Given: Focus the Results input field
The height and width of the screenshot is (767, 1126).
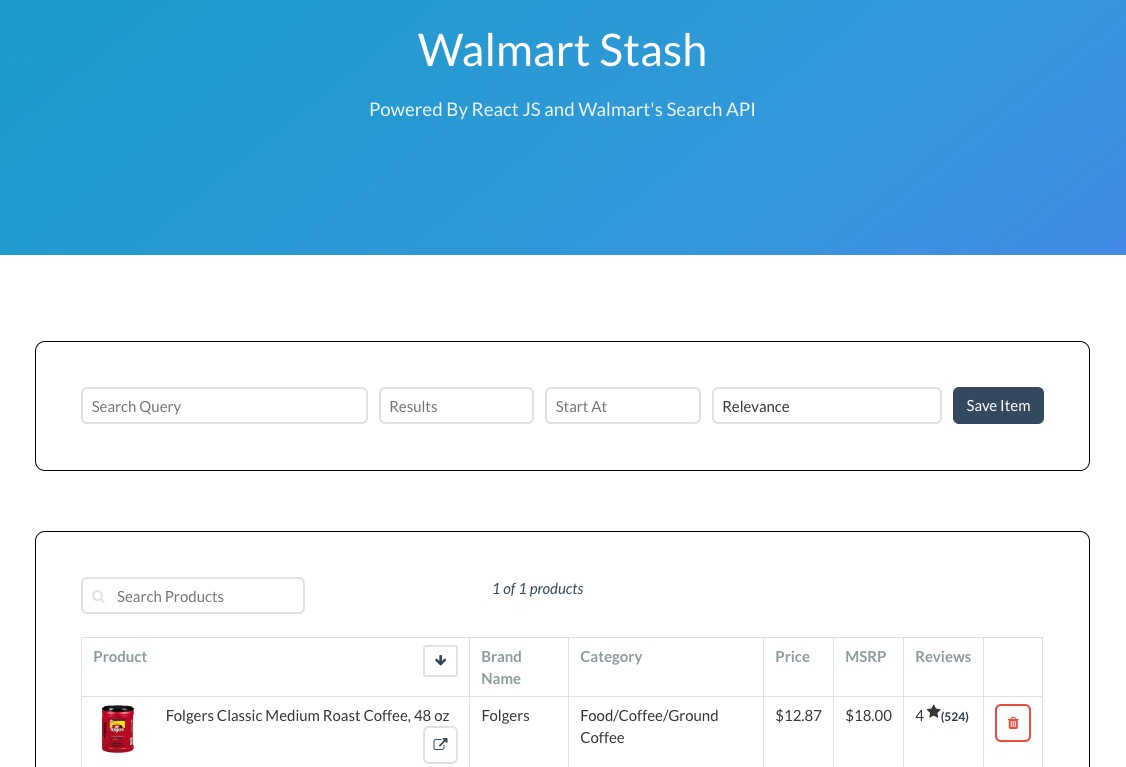Looking at the screenshot, I should (456, 406).
